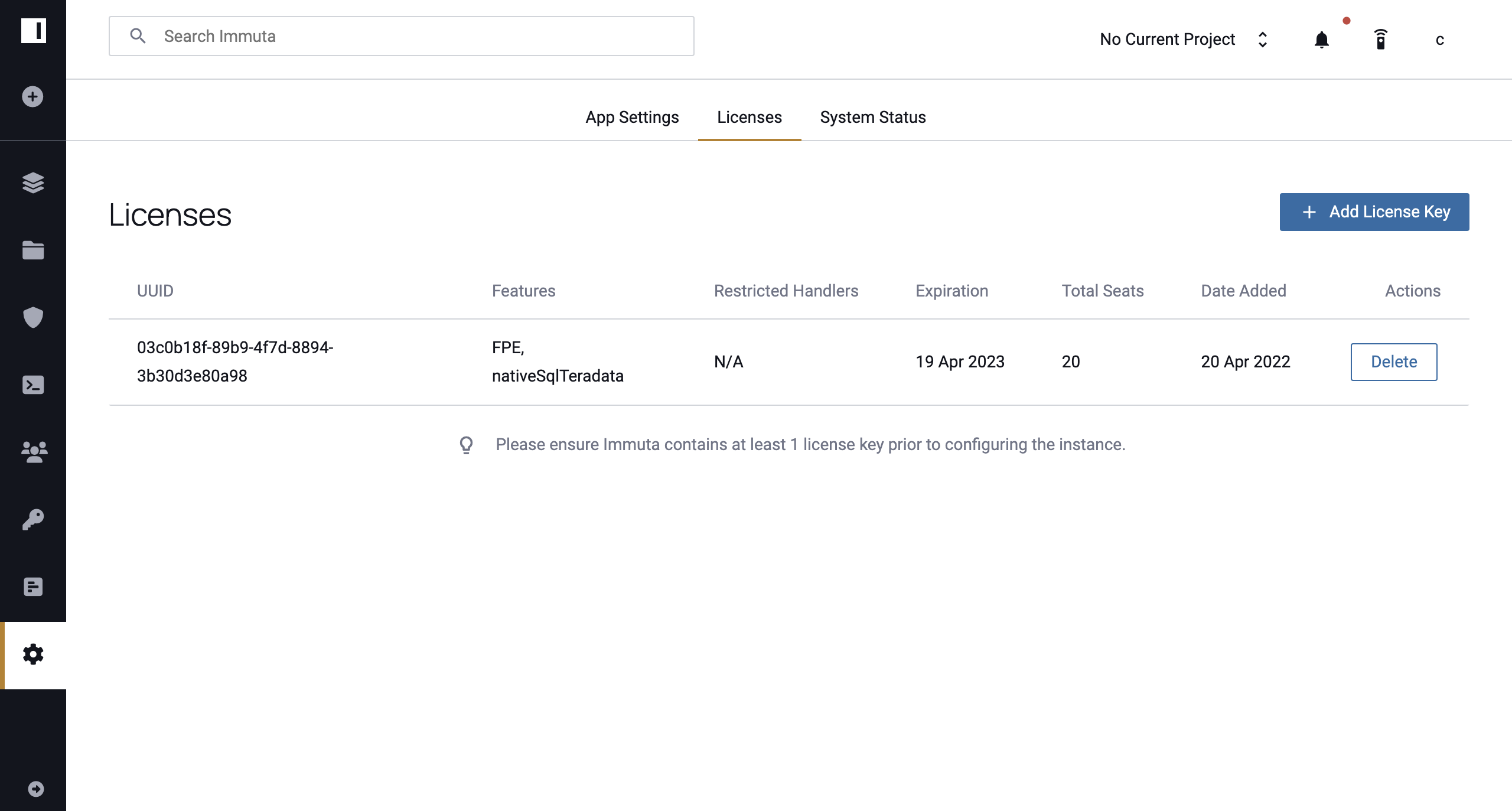Click the Restricted Handlers column header

[786, 291]
